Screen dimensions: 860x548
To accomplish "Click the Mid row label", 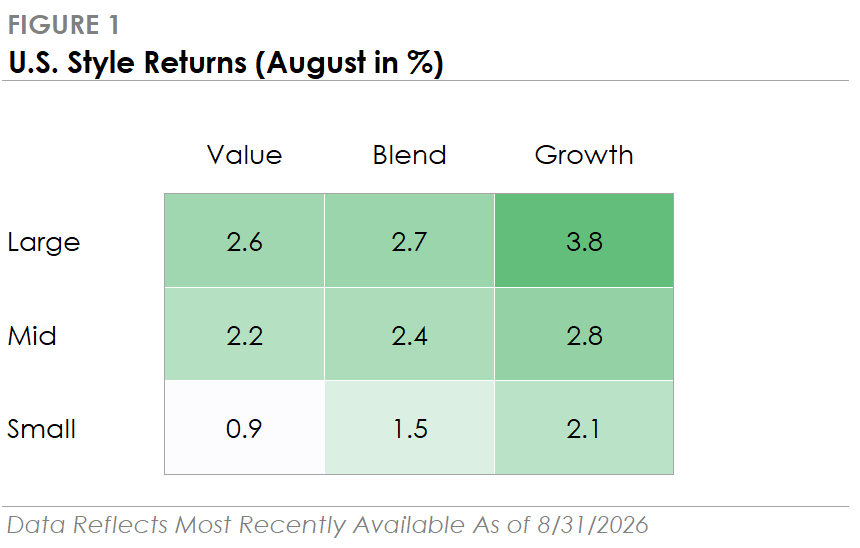I will 32,336.
